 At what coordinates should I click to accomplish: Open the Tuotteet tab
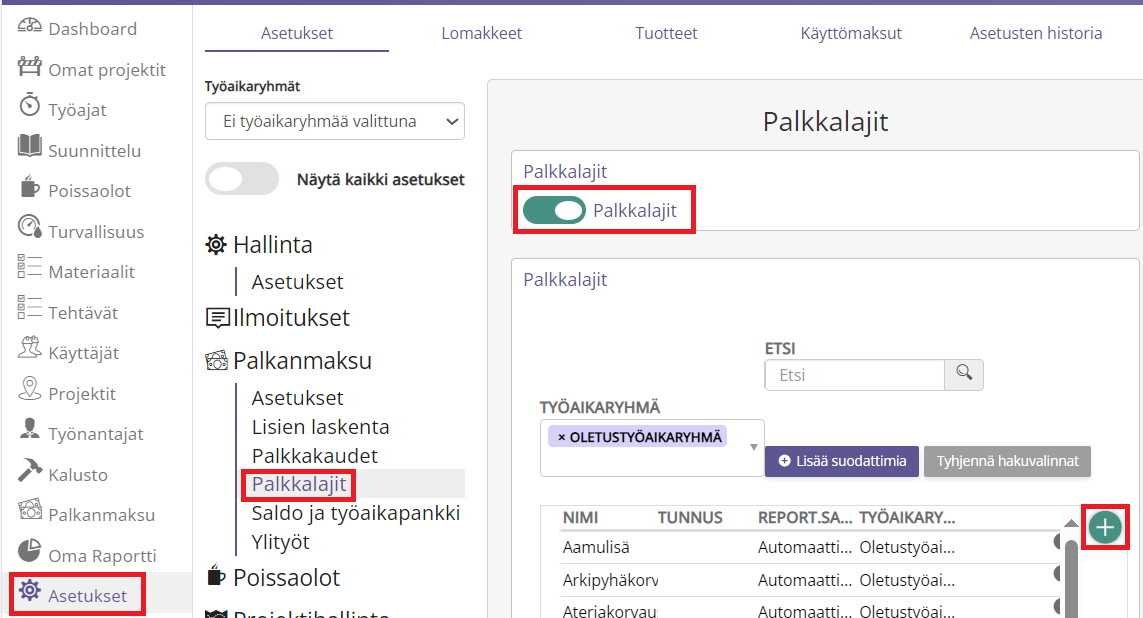click(x=666, y=34)
